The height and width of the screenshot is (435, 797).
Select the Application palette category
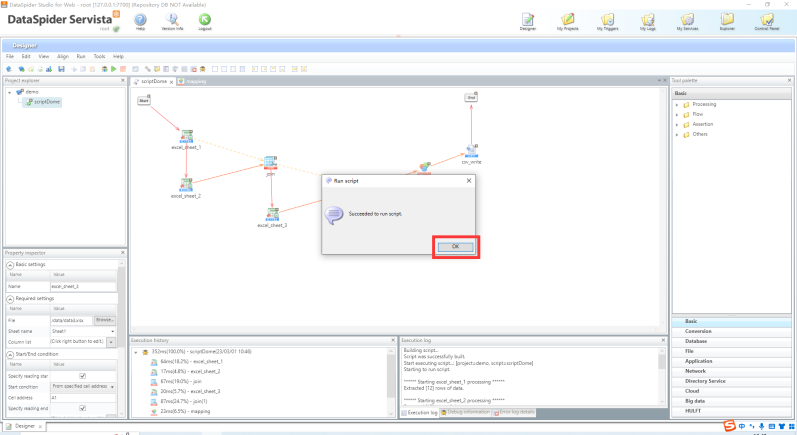(731, 361)
